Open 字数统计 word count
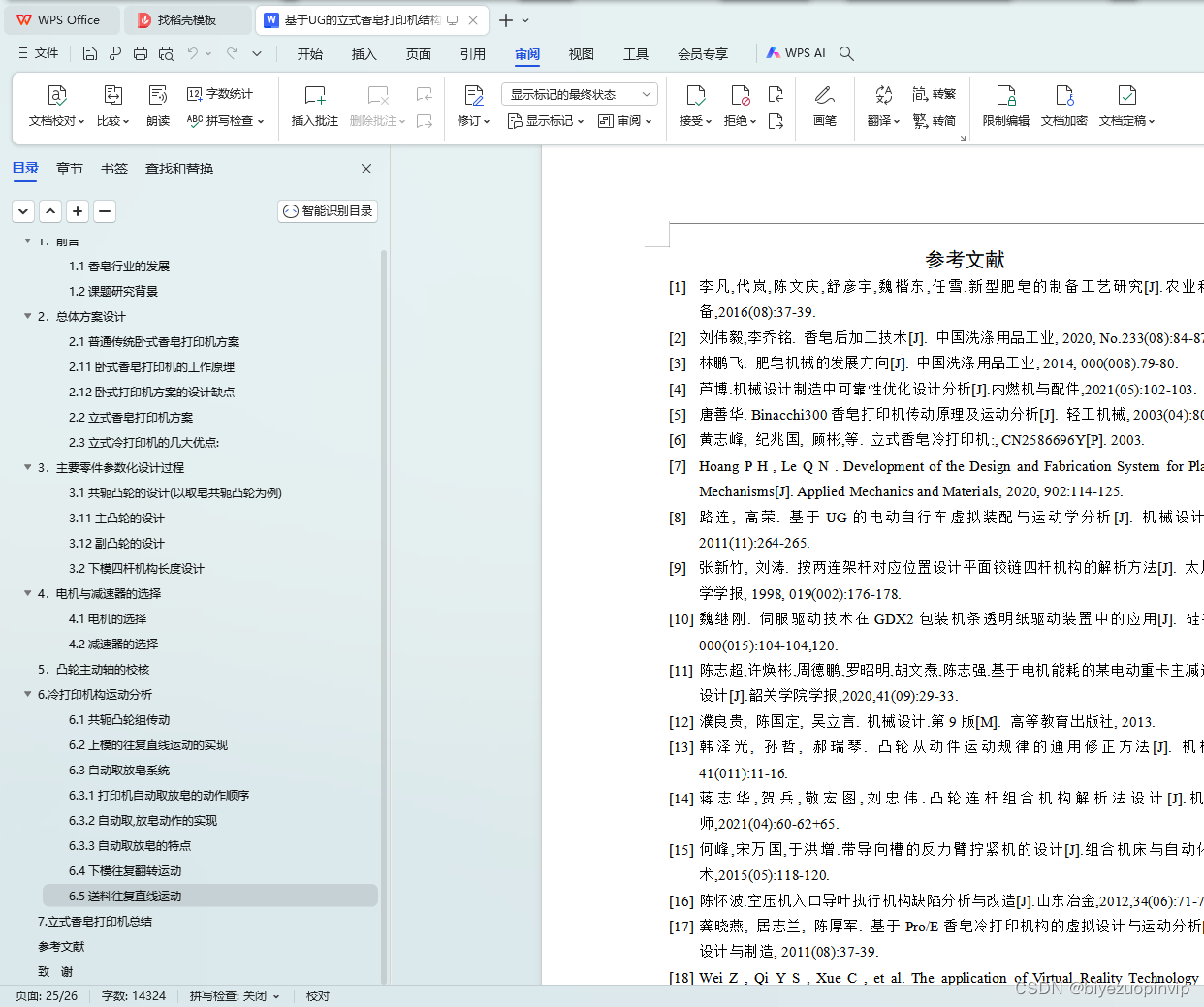This screenshot has width=1204, height=1007. 221,94
